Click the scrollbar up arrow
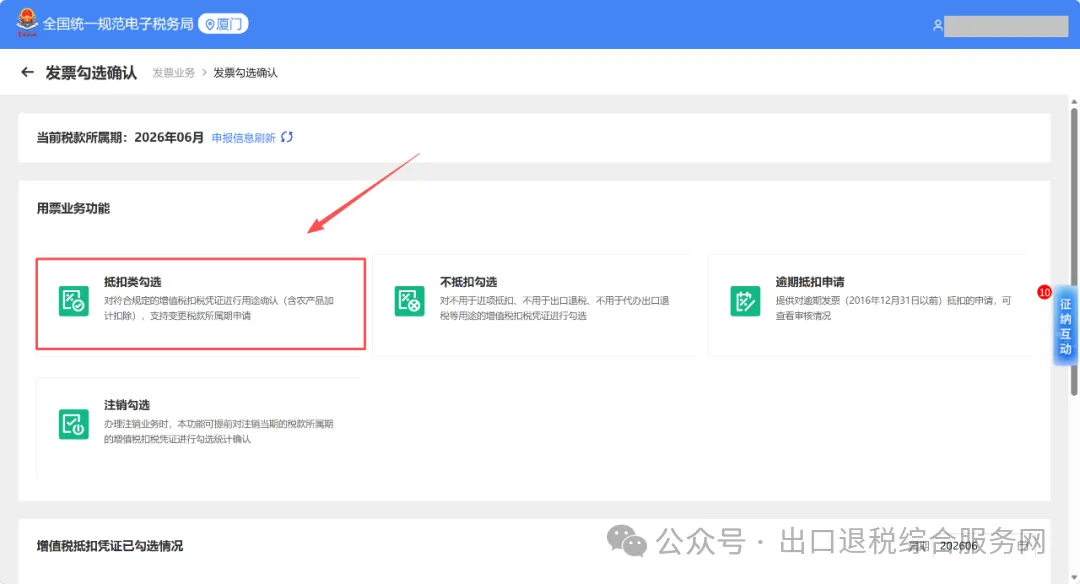 [1074, 101]
